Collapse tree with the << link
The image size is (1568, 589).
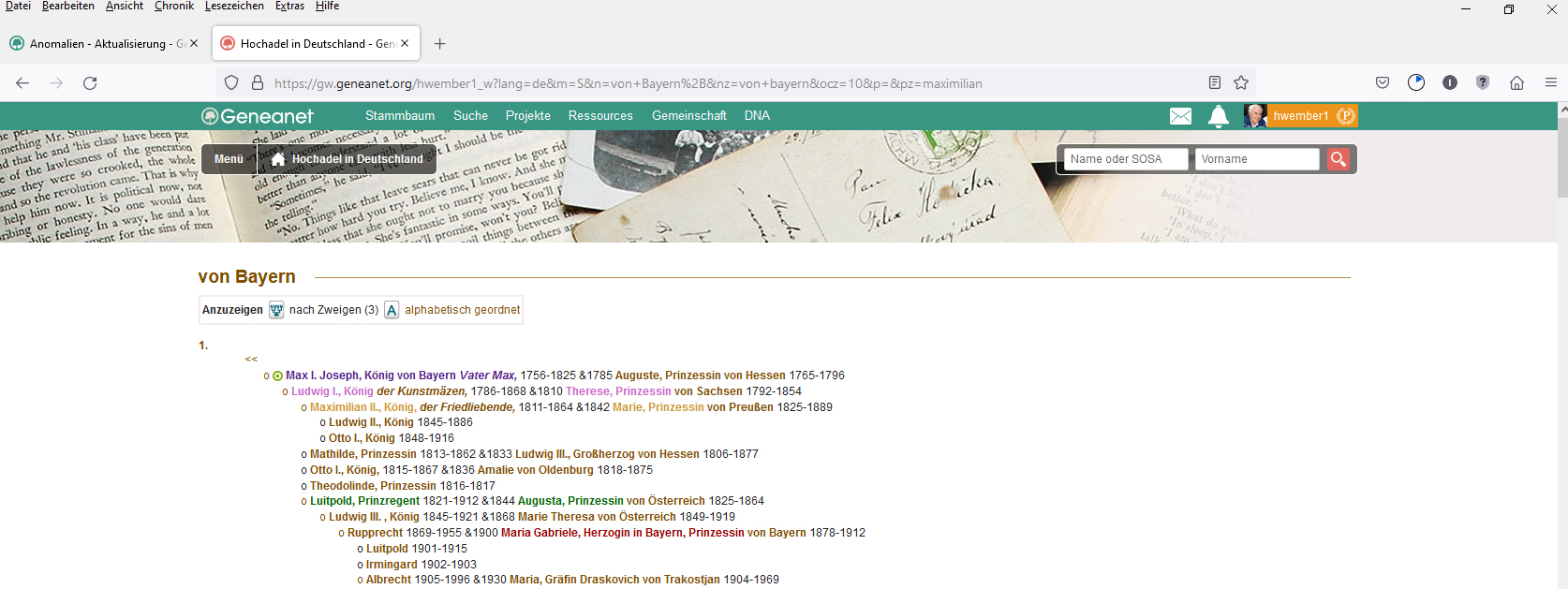(251, 360)
